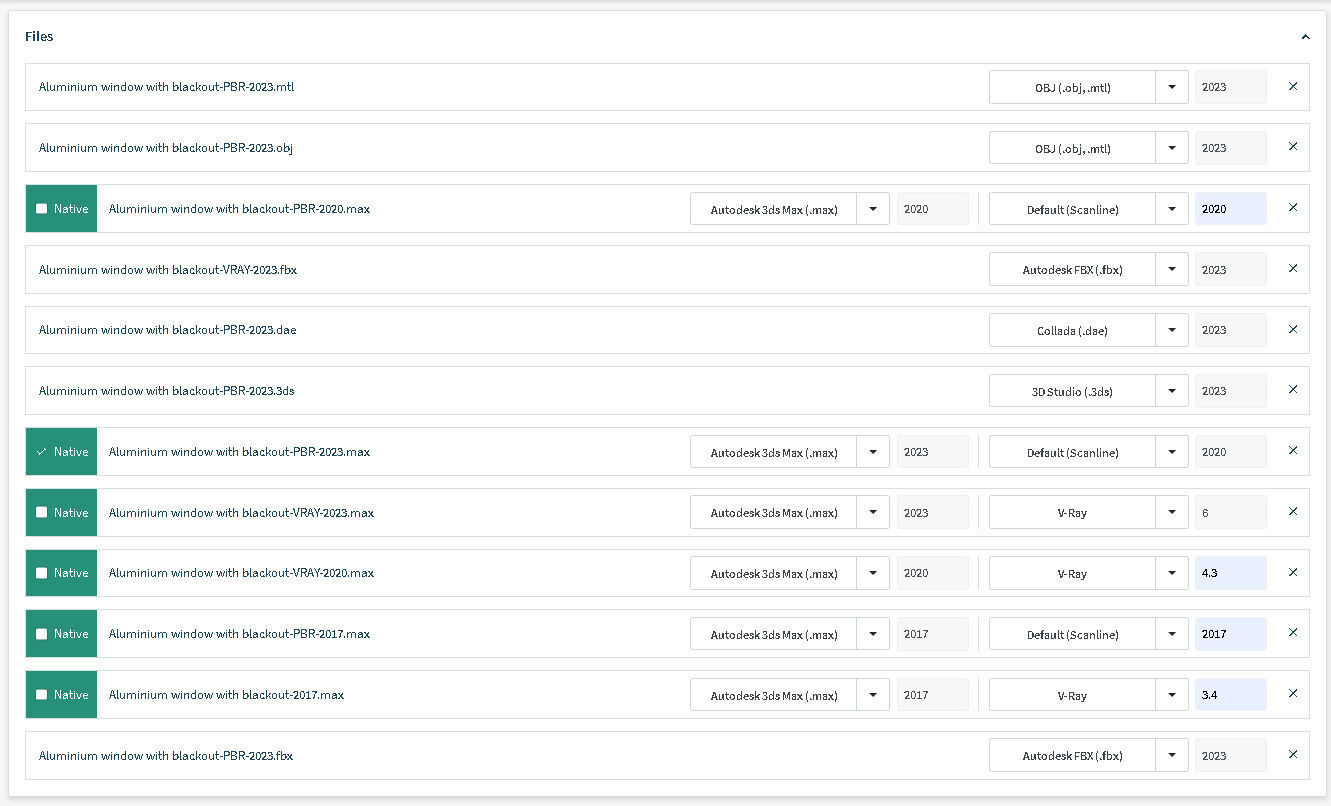Viewport: 1331px width, 806px height.
Task: Open V-Ray renderer dropdown for blackout-2017.max
Action: point(1172,695)
